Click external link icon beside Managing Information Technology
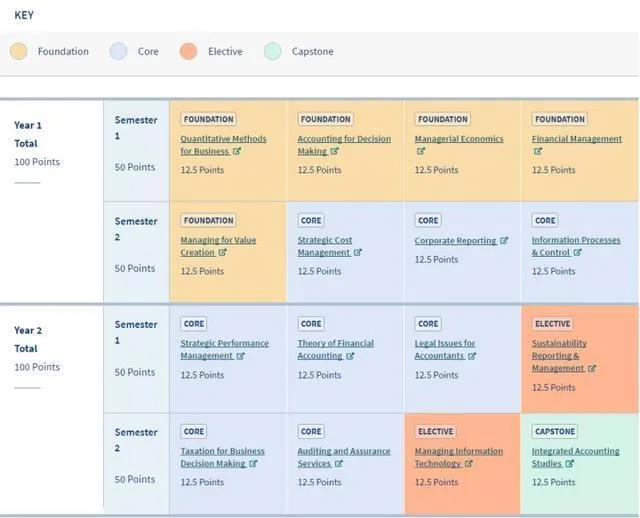This screenshot has width=640, height=518. pos(469,464)
